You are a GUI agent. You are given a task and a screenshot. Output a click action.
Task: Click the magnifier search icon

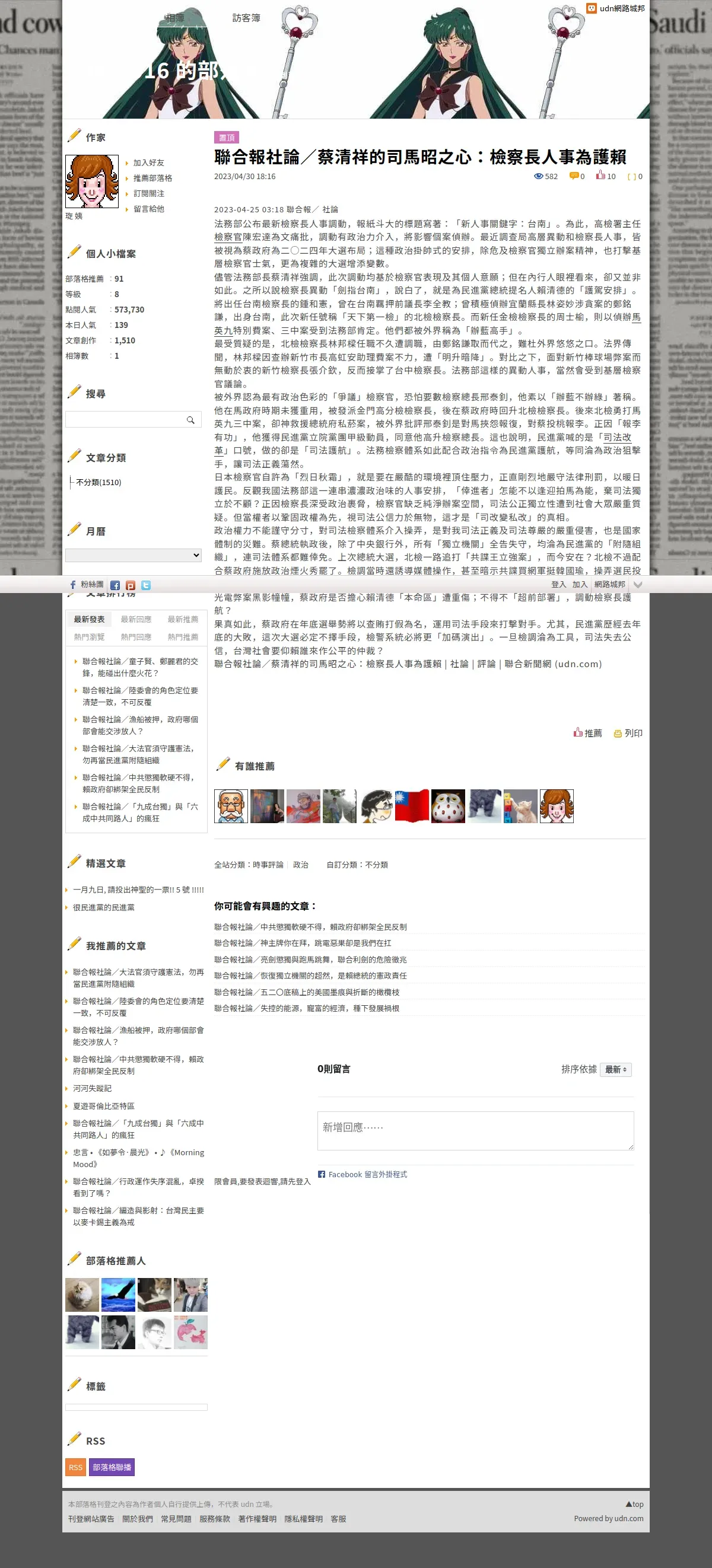190,420
